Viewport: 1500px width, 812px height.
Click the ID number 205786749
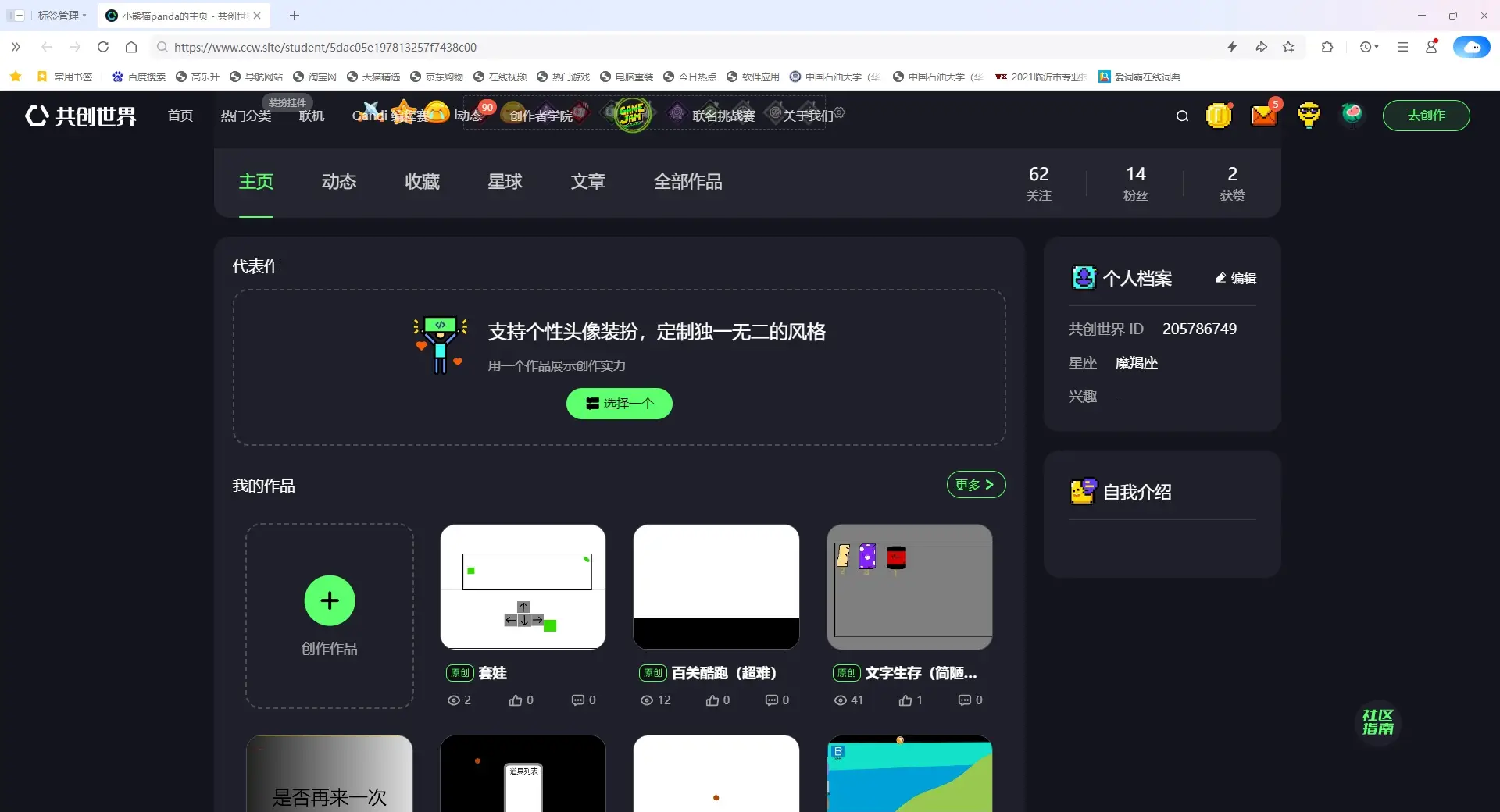pos(1199,329)
